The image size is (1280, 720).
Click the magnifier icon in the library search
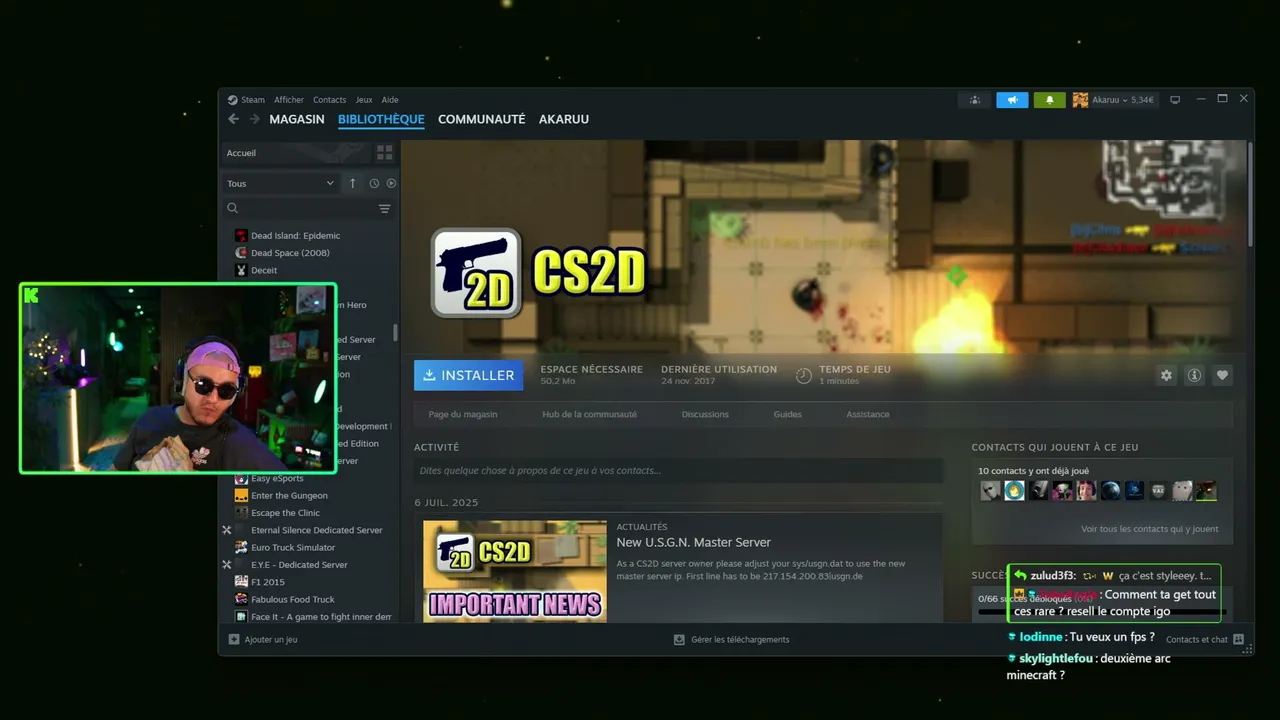[233, 208]
